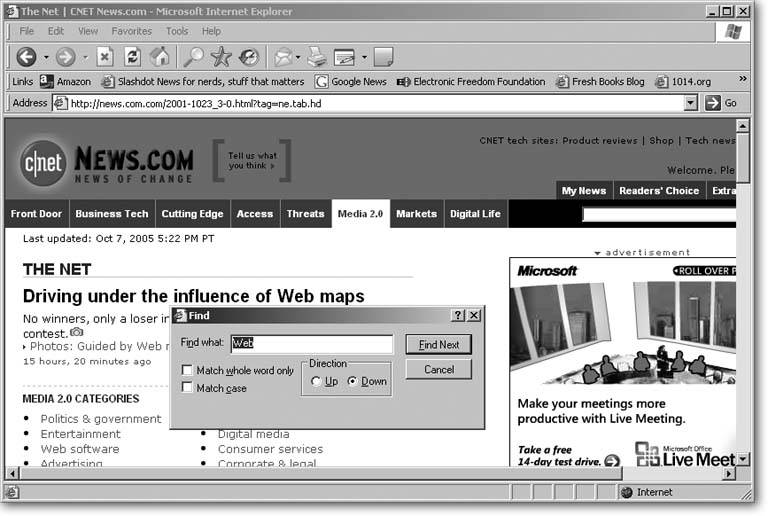Click the Find what text field
The height and width of the screenshot is (516, 768).
(312, 344)
